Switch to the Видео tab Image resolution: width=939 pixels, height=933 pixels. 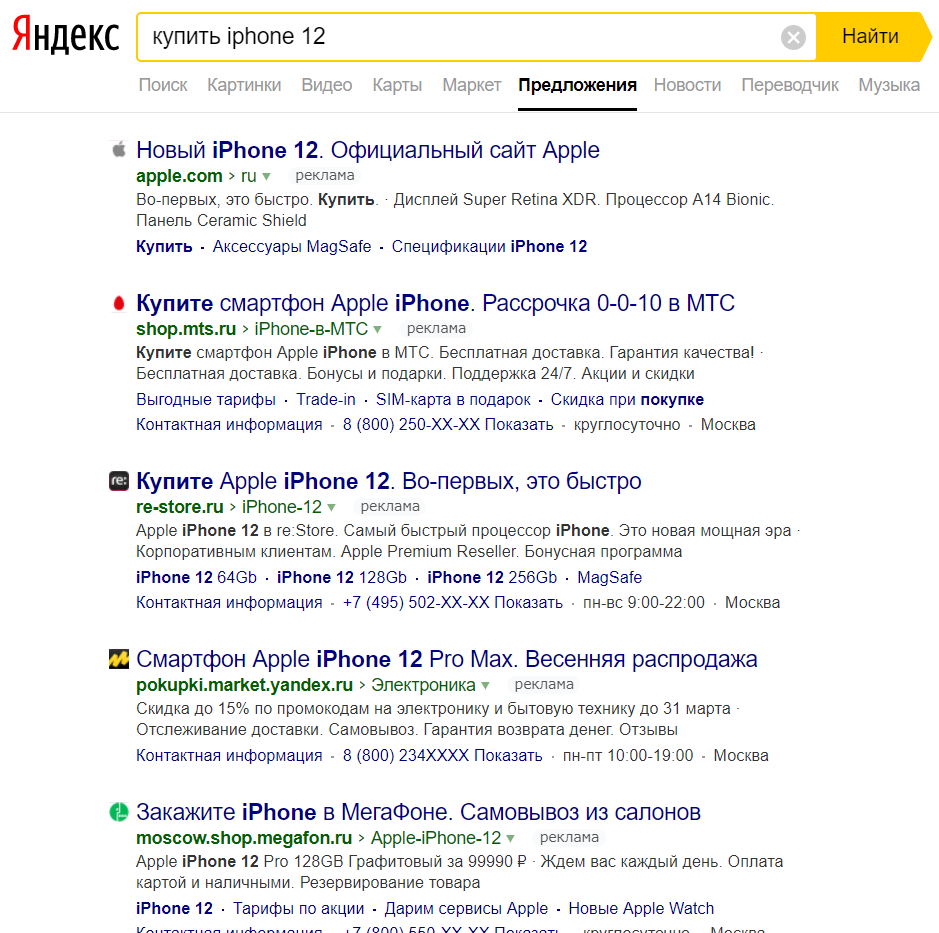tap(326, 85)
